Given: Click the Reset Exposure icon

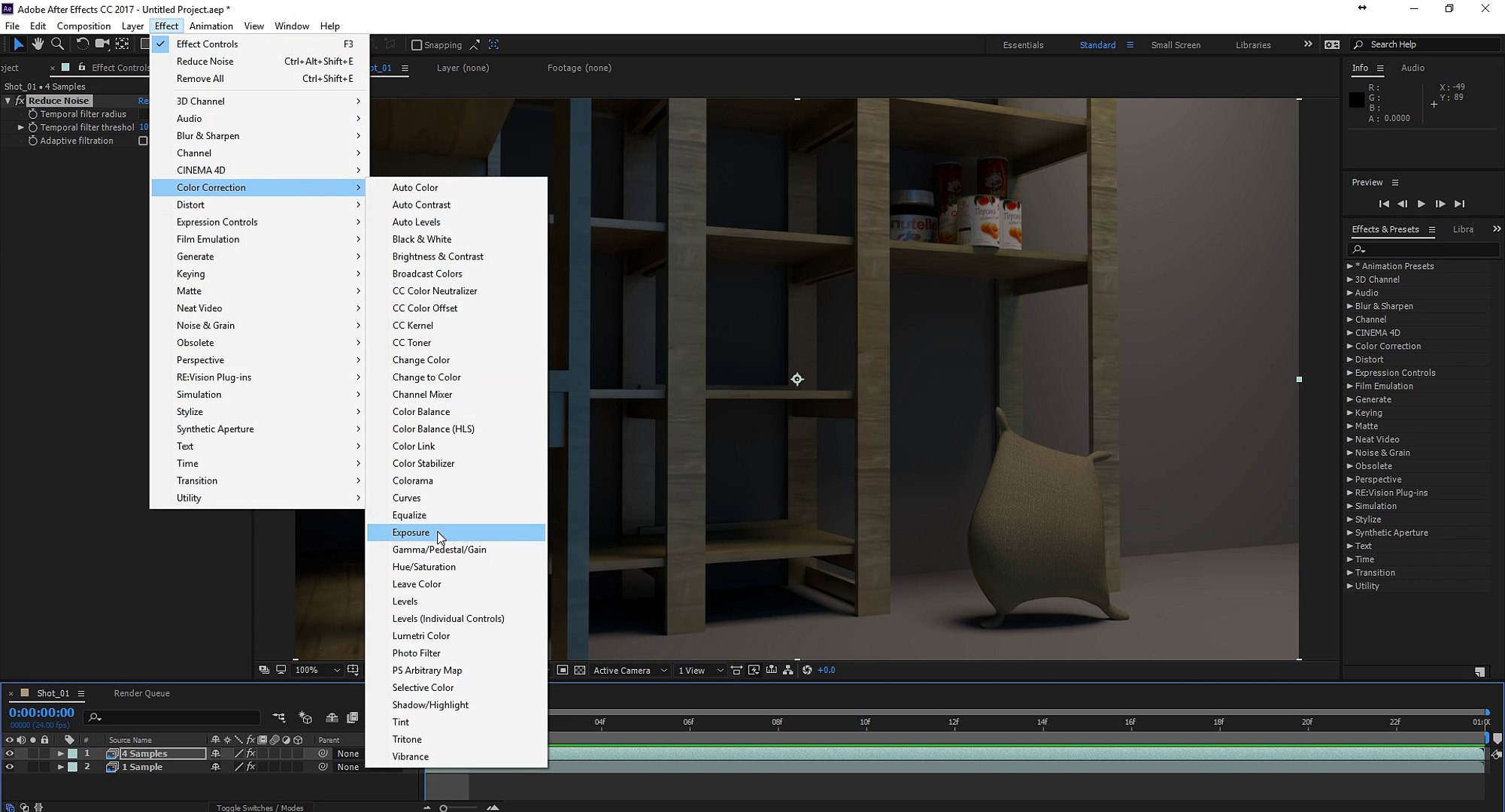Looking at the screenshot, I should [x=807, y=670].
